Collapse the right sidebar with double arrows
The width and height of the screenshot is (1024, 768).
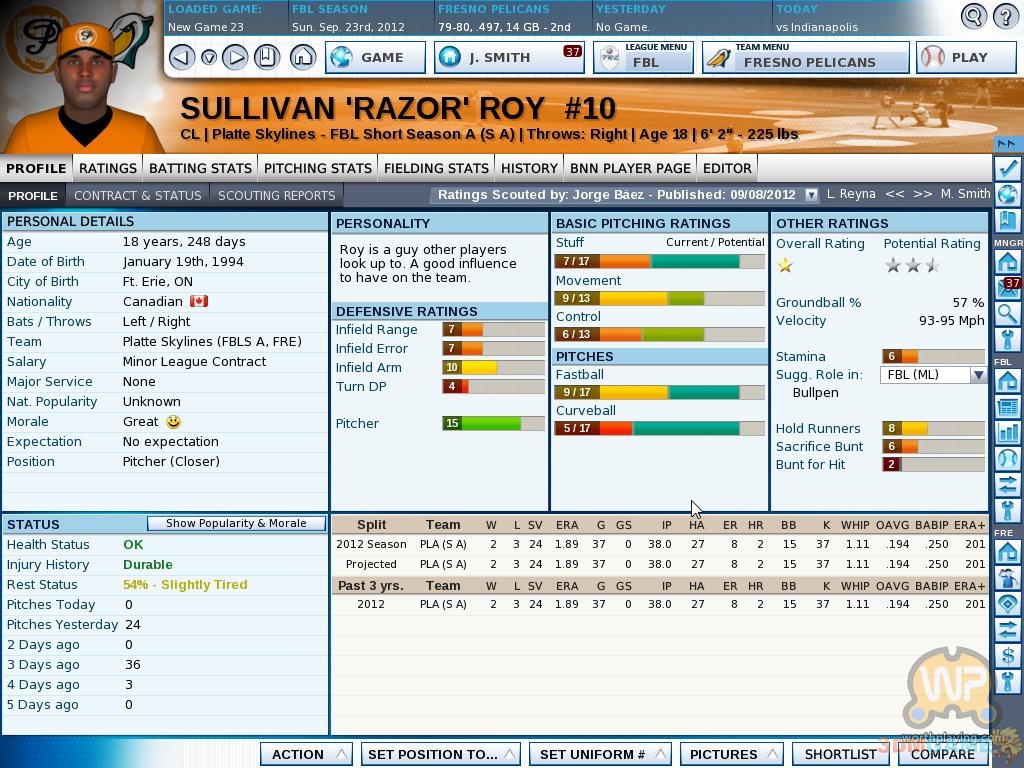click(x=1006, y=144)
